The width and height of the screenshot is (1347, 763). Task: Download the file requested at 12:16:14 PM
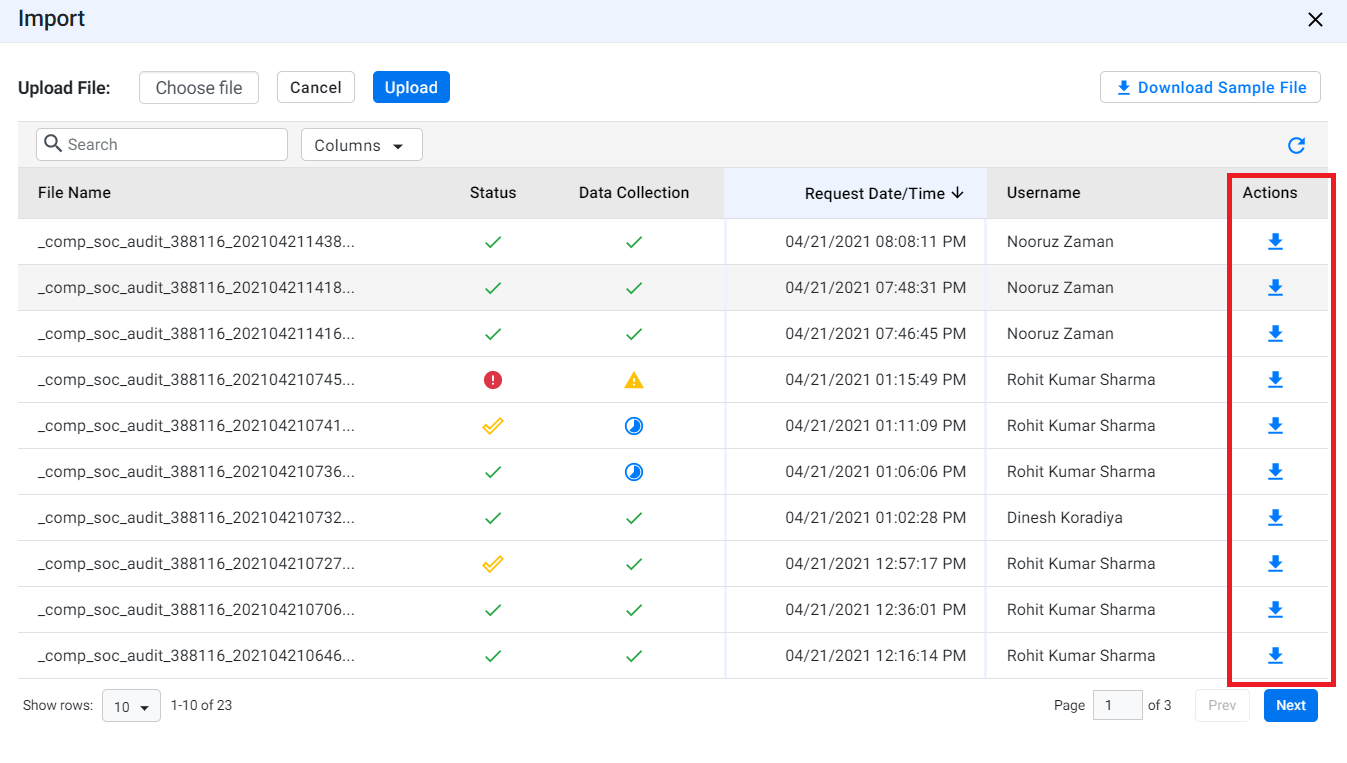pos(1275,656)
